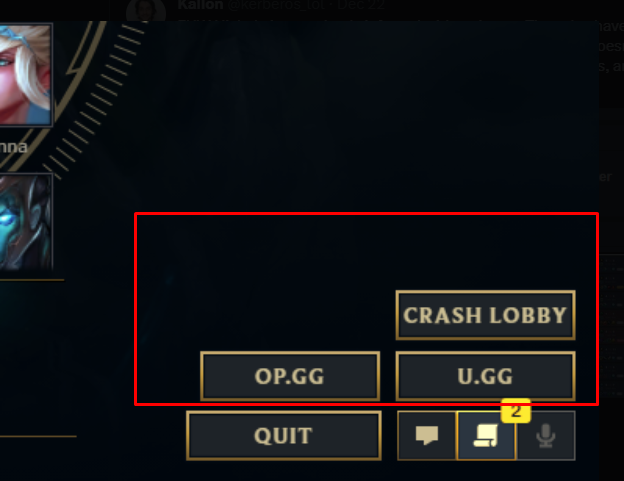Open the U.GG button

(x=486, y=376)
